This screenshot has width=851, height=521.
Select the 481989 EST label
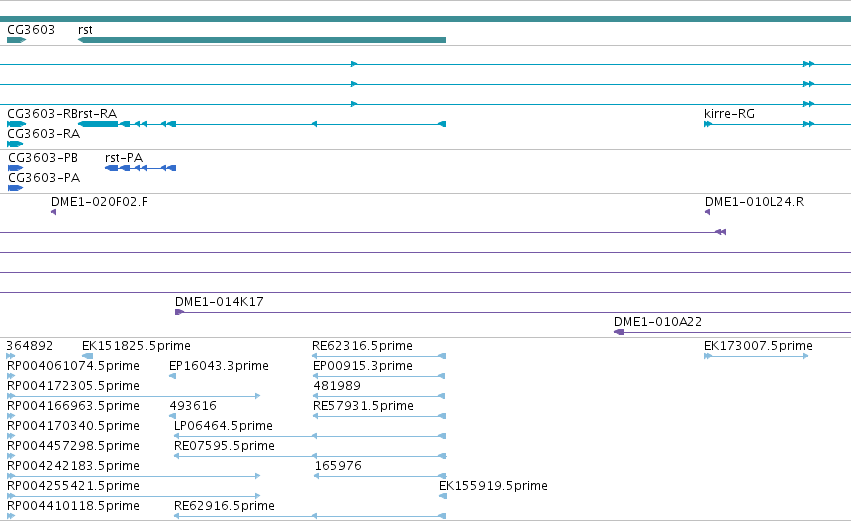coord(337,386)
